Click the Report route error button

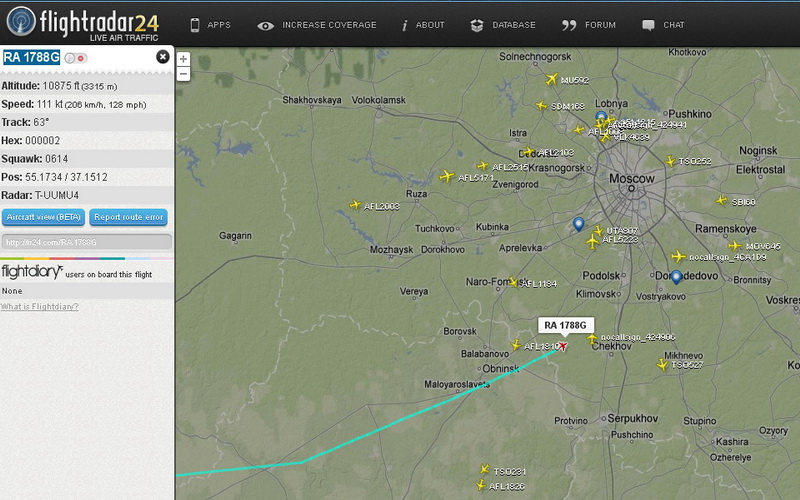(129, 217)
